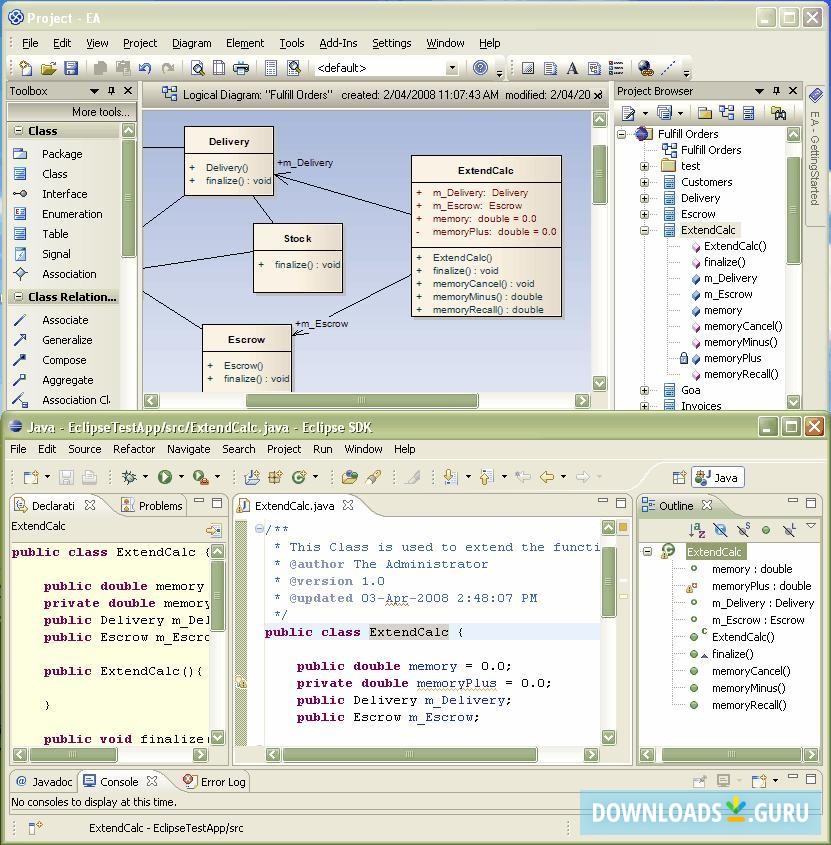The image size is (831, 845).
Task: Click the Eclipse Debug bug icon
Action: (129, 477)
